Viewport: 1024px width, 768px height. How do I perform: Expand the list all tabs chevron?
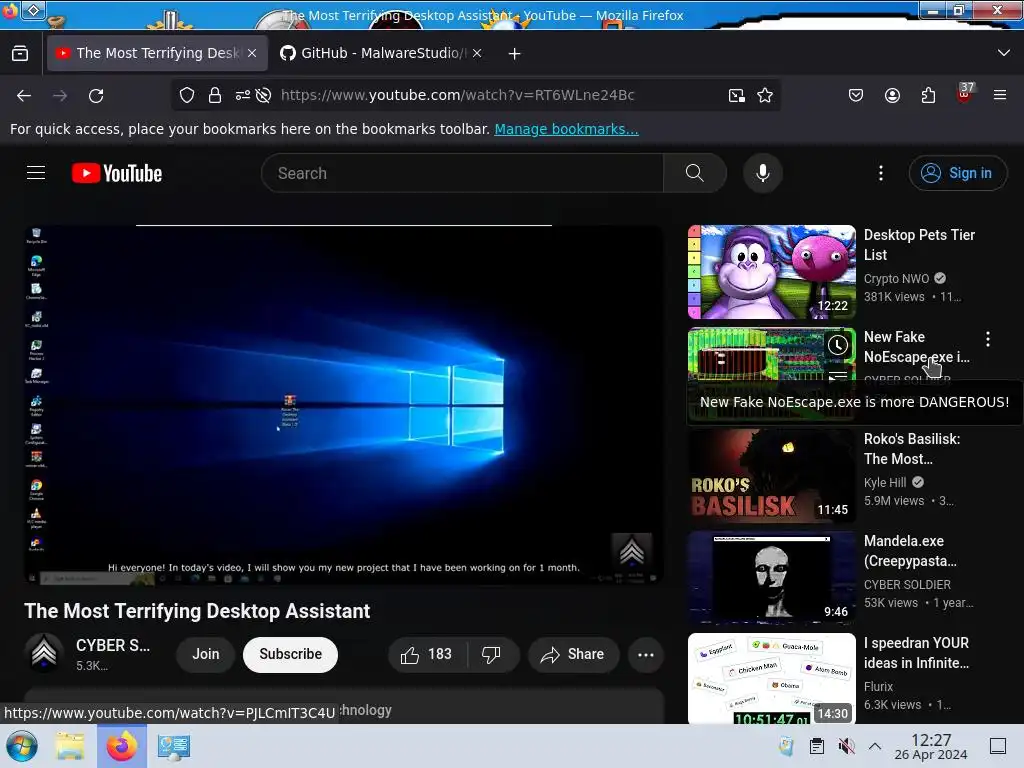pyautogui.click(x=1004, y=53)
